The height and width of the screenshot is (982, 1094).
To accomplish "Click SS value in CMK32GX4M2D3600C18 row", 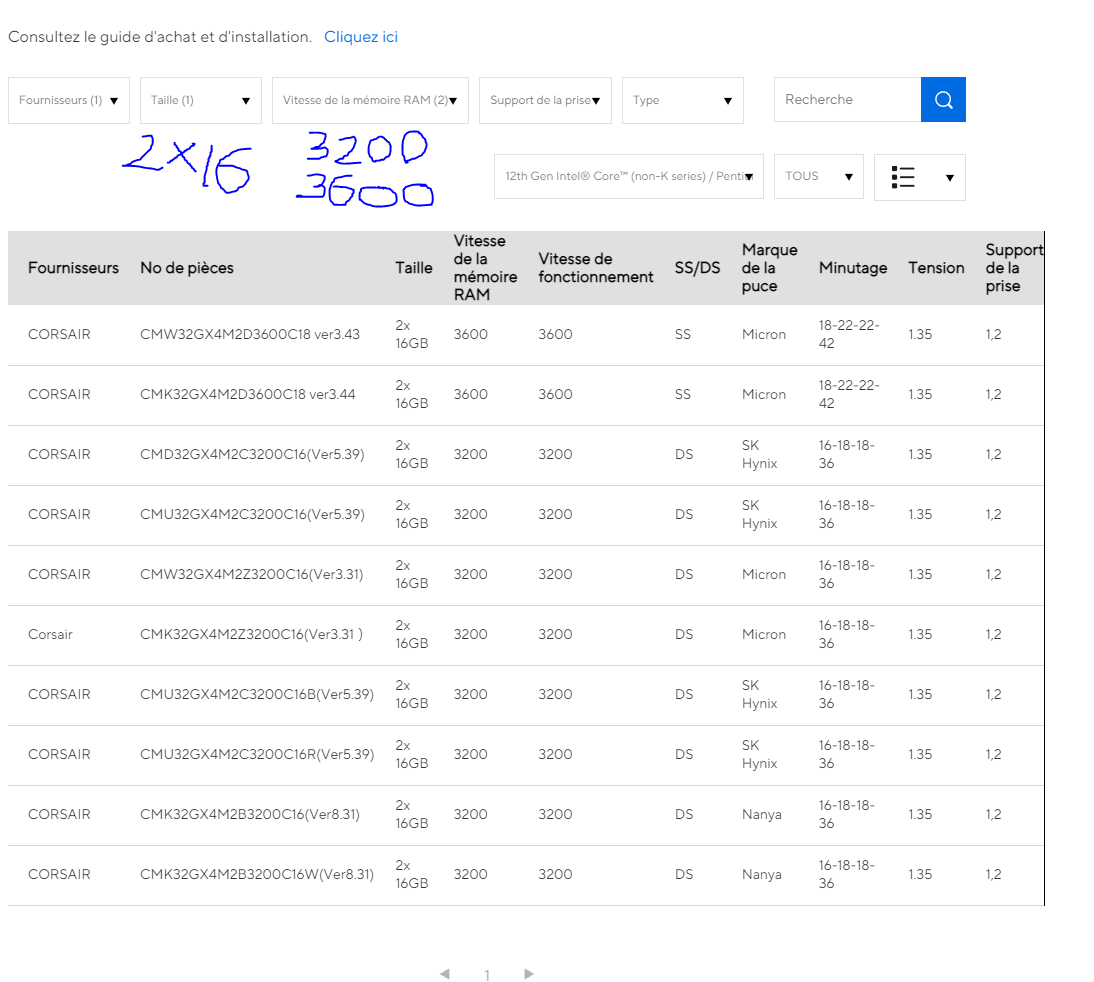I will point(682,394).
